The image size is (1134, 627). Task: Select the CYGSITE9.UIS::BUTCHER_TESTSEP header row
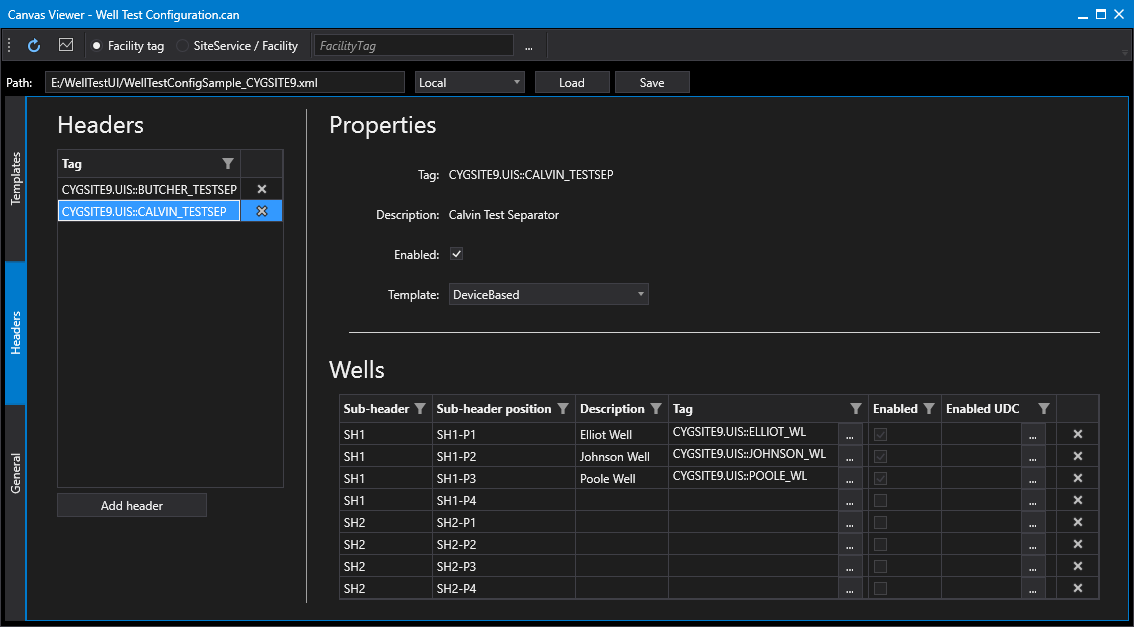point(149,189)
